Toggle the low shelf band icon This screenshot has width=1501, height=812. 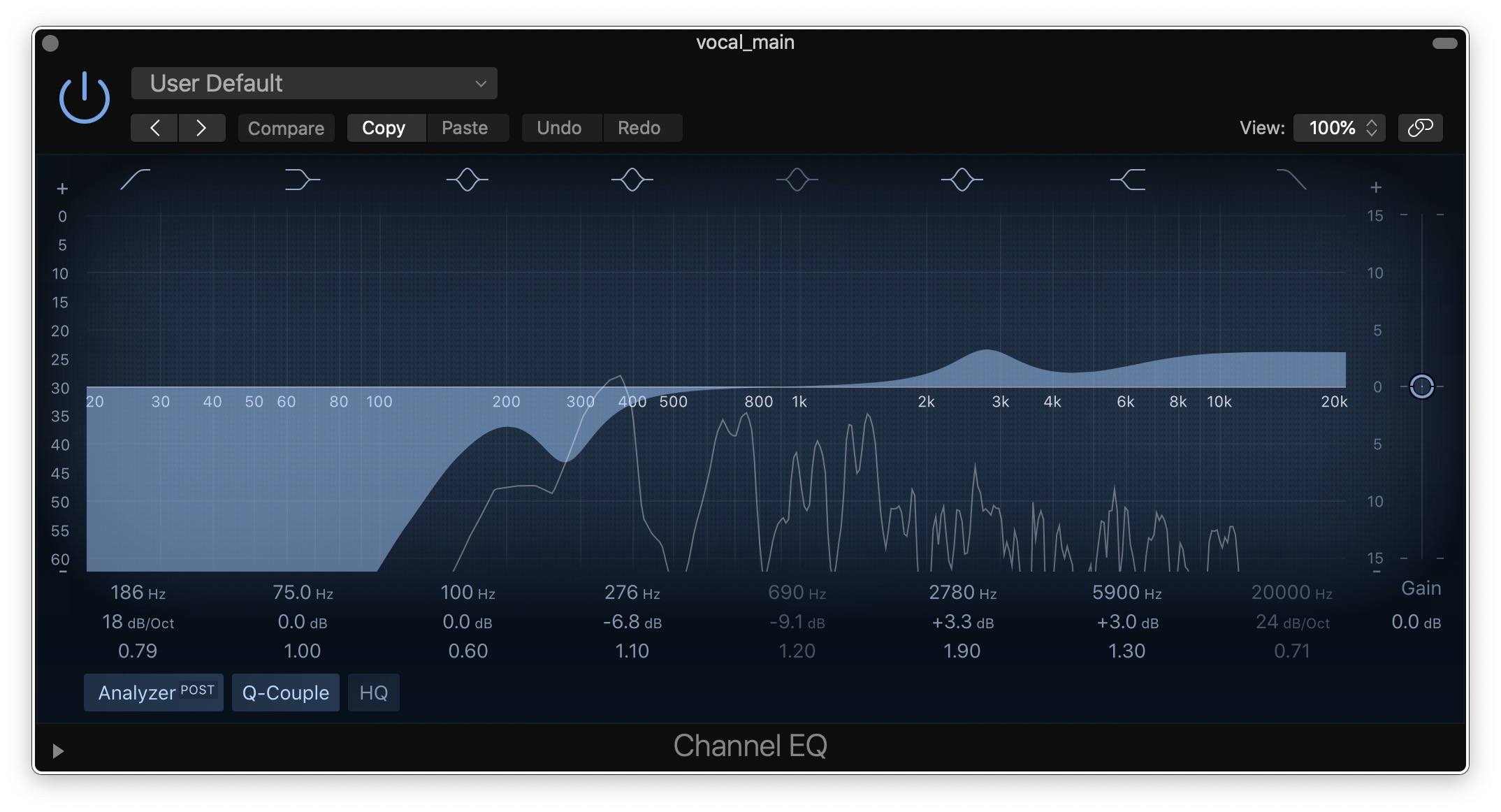(x=302, y=180)
